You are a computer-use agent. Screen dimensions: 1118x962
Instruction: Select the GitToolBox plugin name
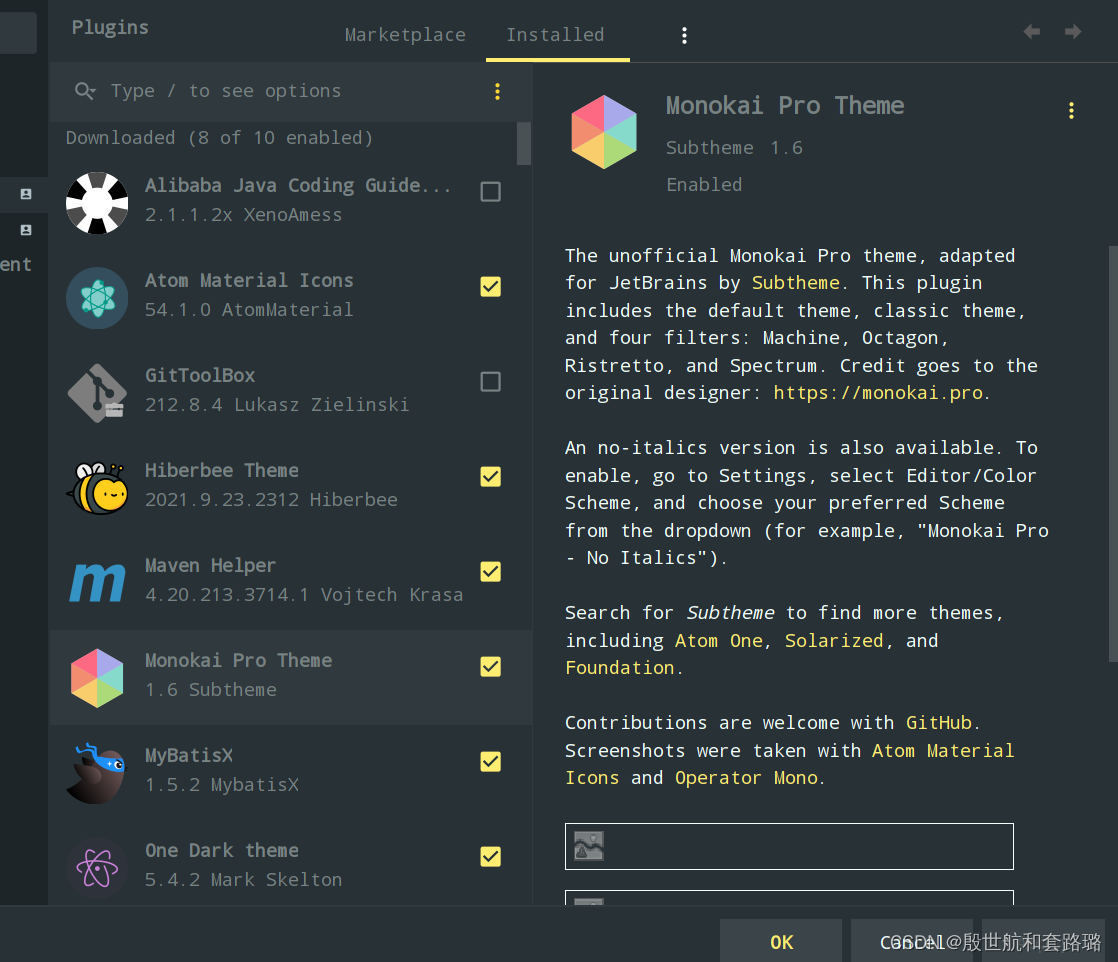point(200,376)
